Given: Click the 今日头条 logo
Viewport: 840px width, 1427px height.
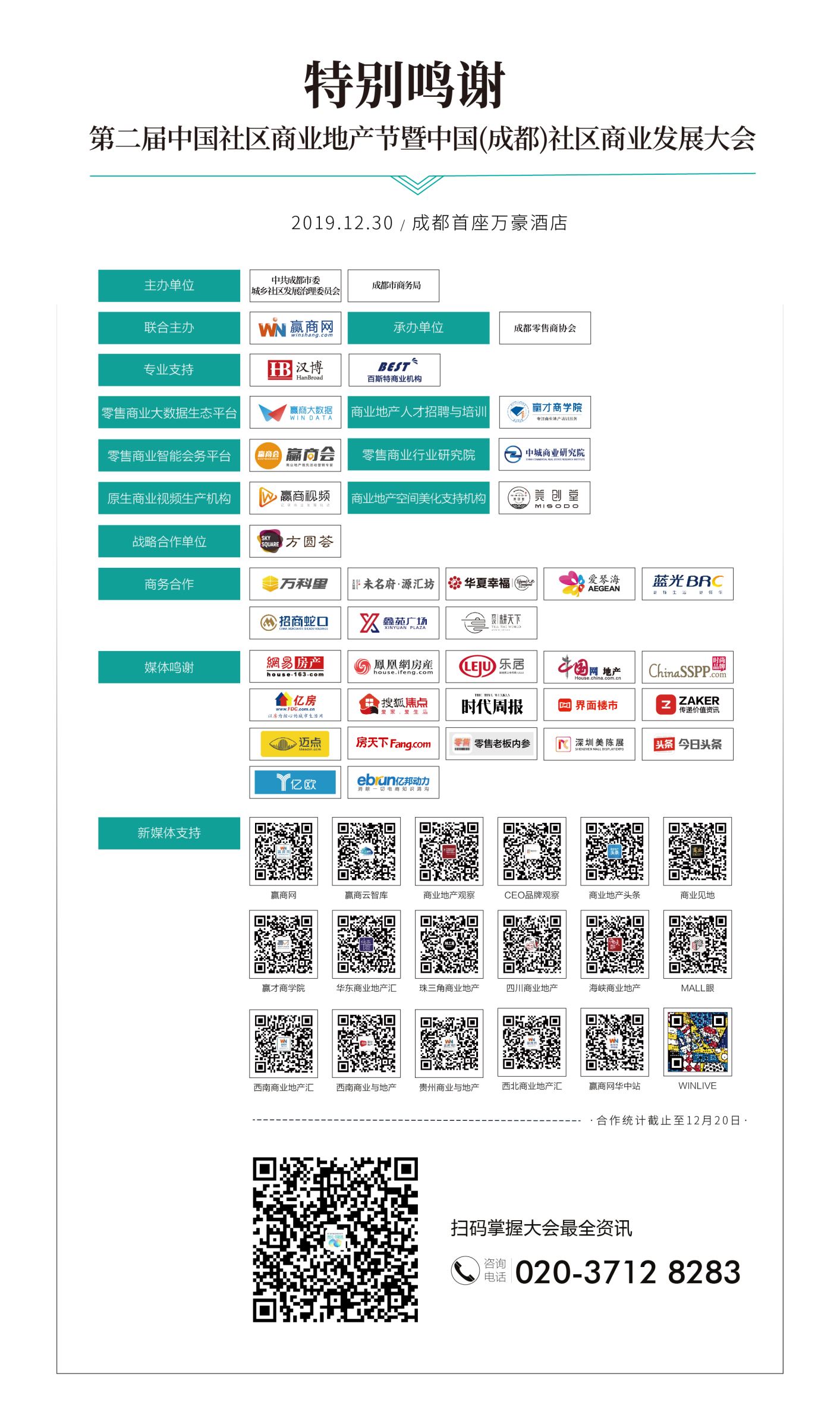Looking at the screenshot, I should coord(688,744).
